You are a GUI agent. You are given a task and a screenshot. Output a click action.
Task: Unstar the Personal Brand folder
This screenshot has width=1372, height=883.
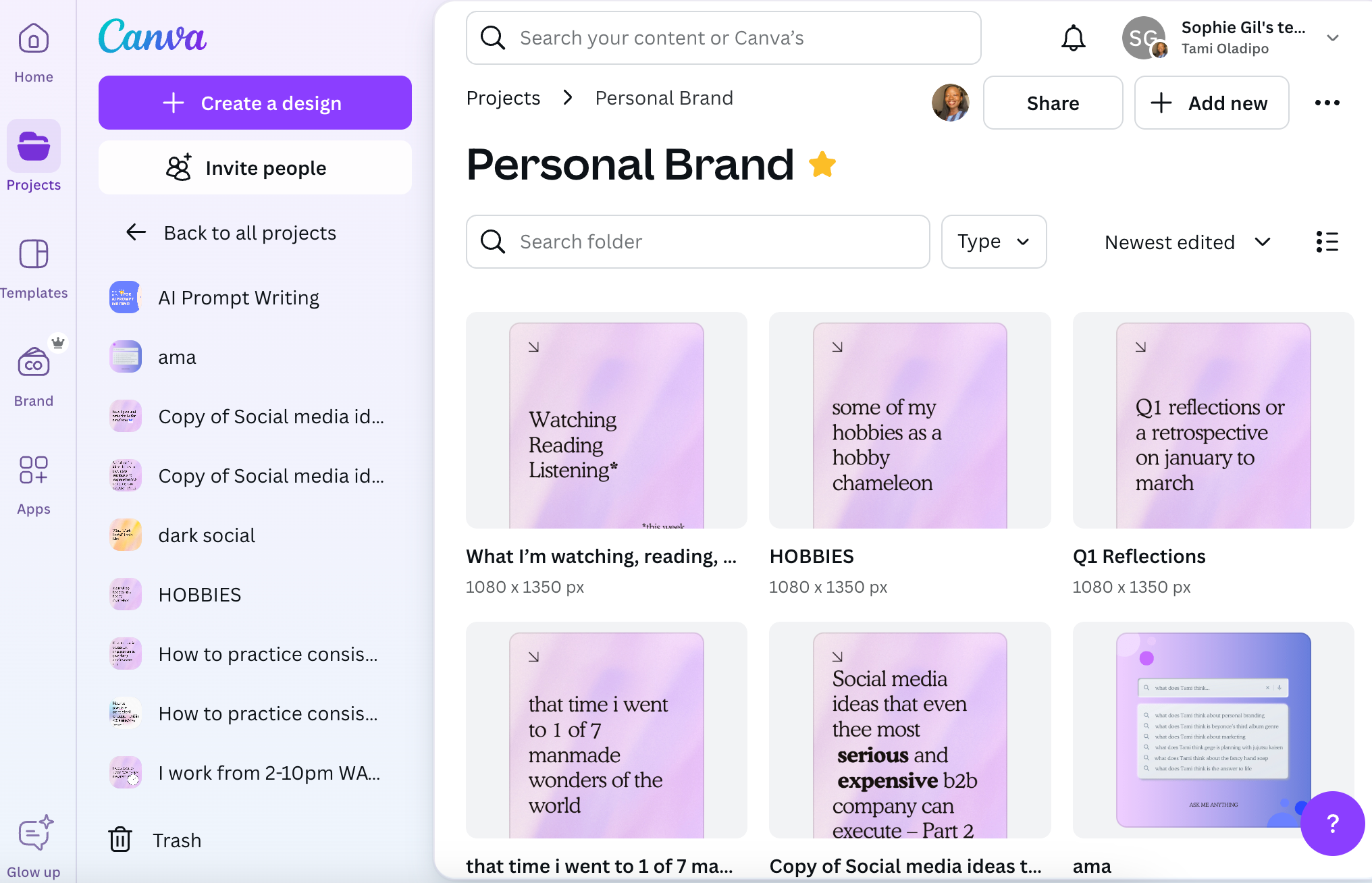coord(822,165)
